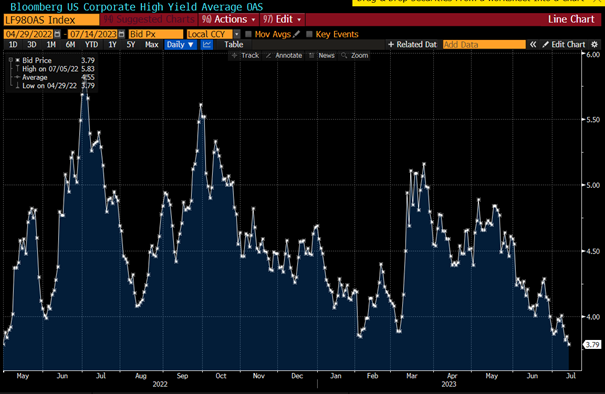Switch to the Table view

click(234, 45)
